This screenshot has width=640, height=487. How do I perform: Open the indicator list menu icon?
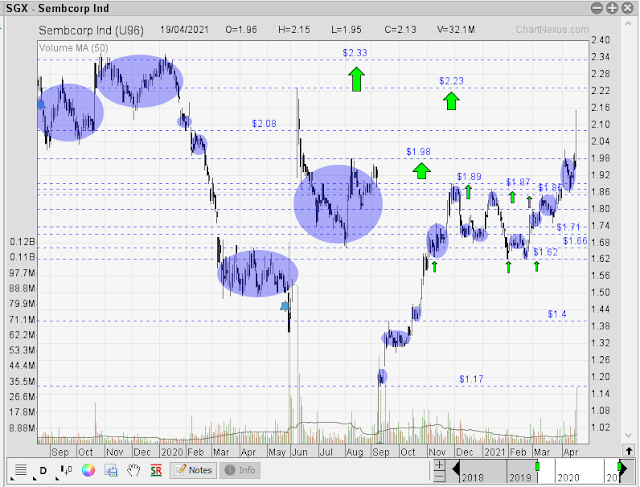20,470
